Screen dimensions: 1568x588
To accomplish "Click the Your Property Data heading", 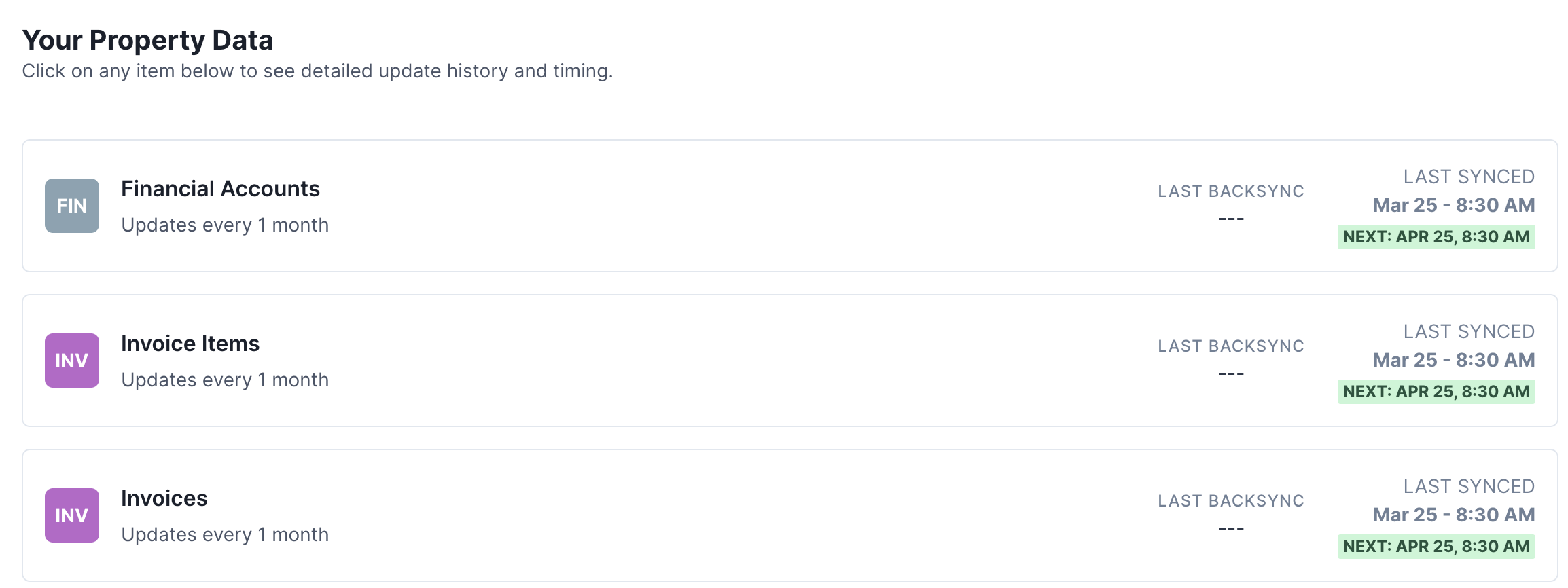I will (149, 39).
